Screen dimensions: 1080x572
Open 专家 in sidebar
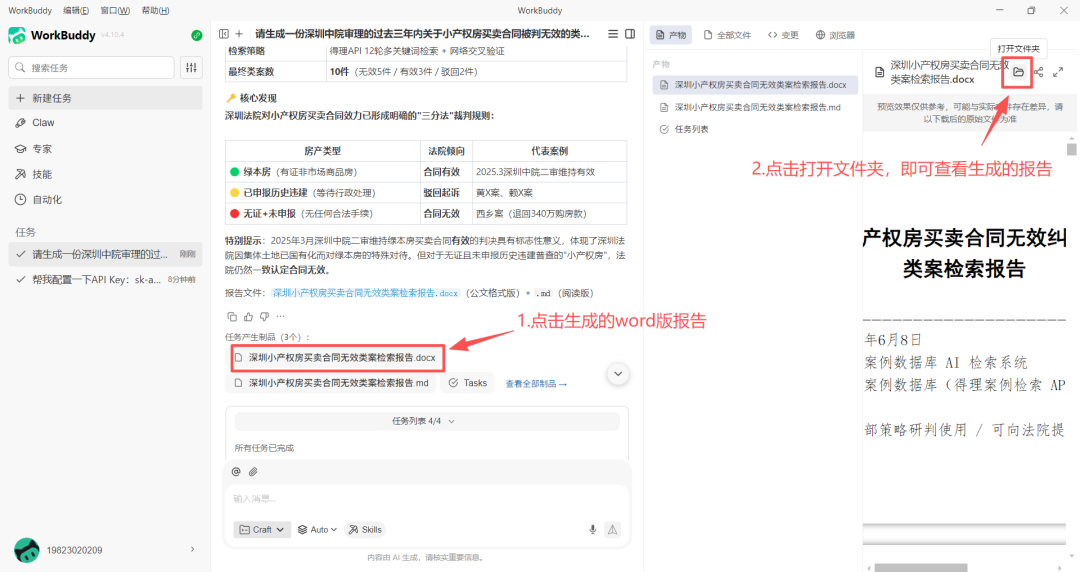coord(105,149)
